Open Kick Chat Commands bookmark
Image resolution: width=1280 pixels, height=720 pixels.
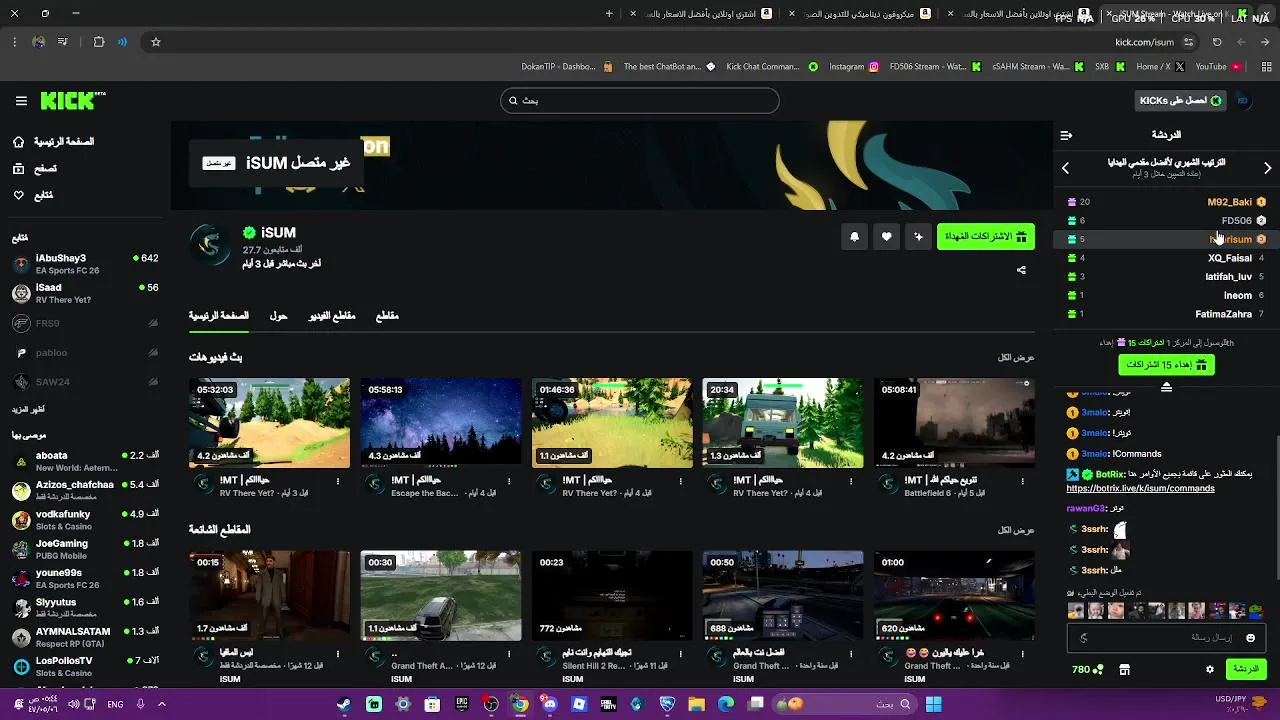[770, 67]
